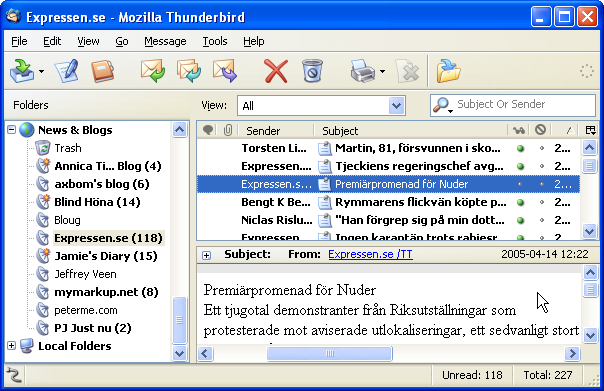Toggle read status of Tjeckiens regeringschef message
Viewport: 604px width, 391px height.
(520, 166)
